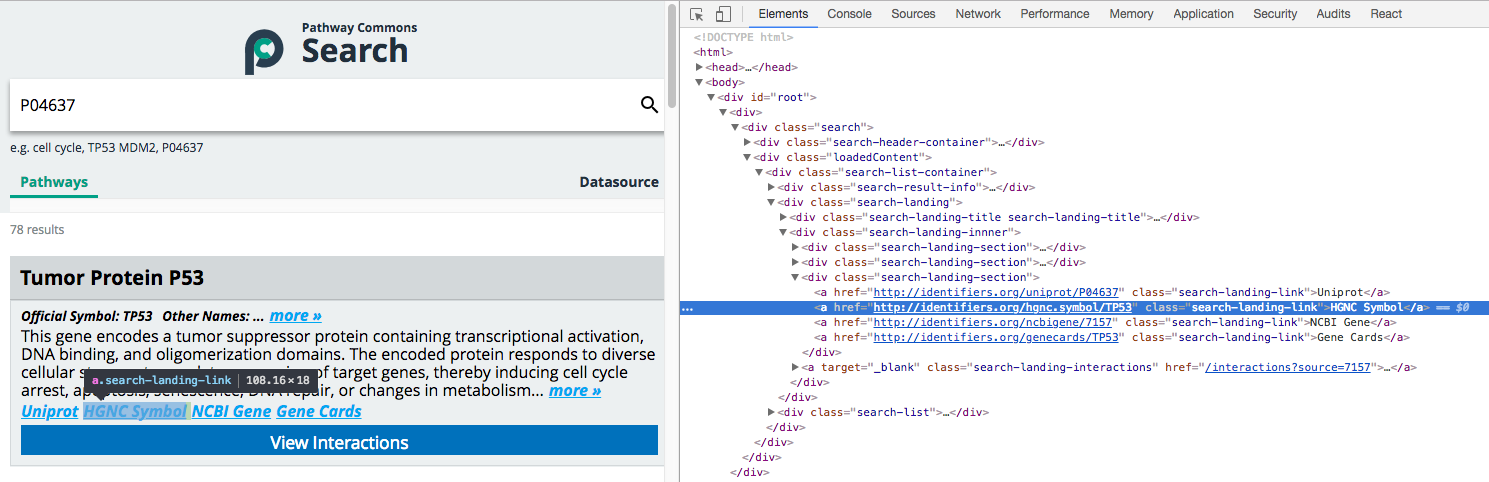The height and width of the screenshot is (482, 1489).
Task: Expand the search-landing-title node
Action: (x=783, y=217)
